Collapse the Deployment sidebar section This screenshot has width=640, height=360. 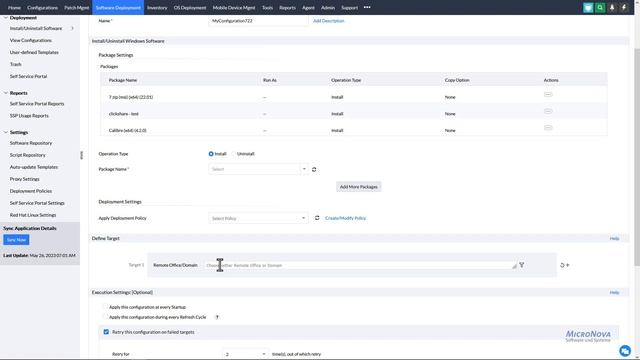click(6, 18)
